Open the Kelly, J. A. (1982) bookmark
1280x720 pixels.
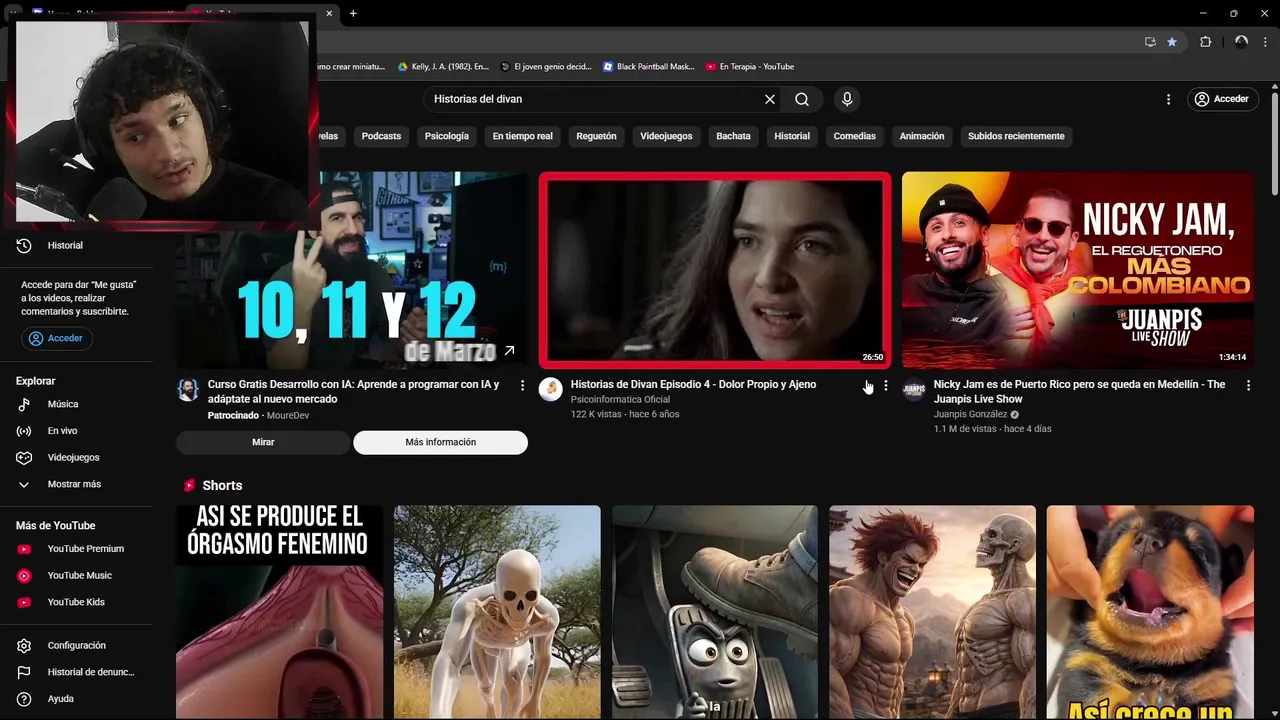(443, 67)
